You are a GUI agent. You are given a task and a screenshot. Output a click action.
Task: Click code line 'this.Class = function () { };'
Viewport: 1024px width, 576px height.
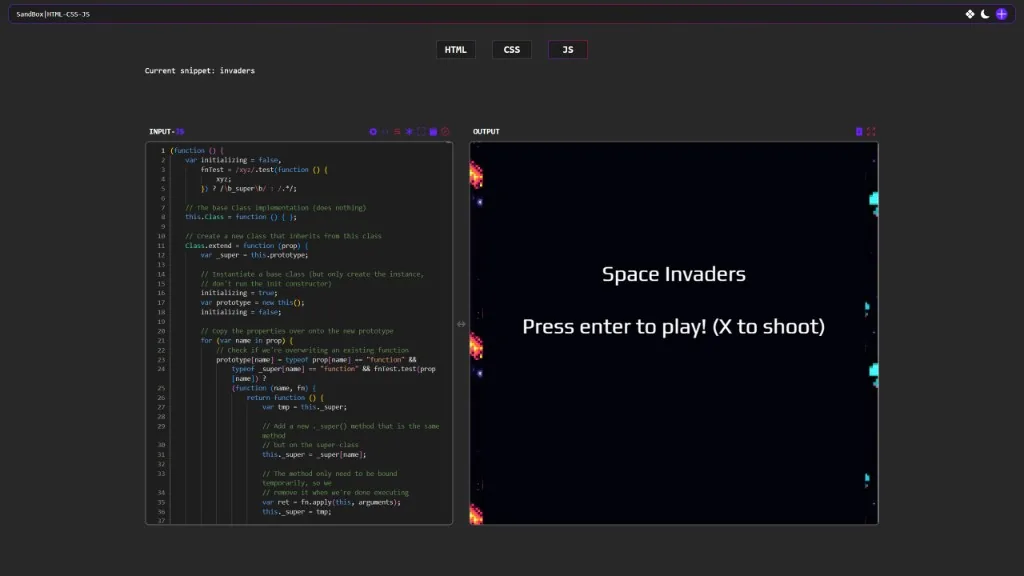(x=240, y=217)
